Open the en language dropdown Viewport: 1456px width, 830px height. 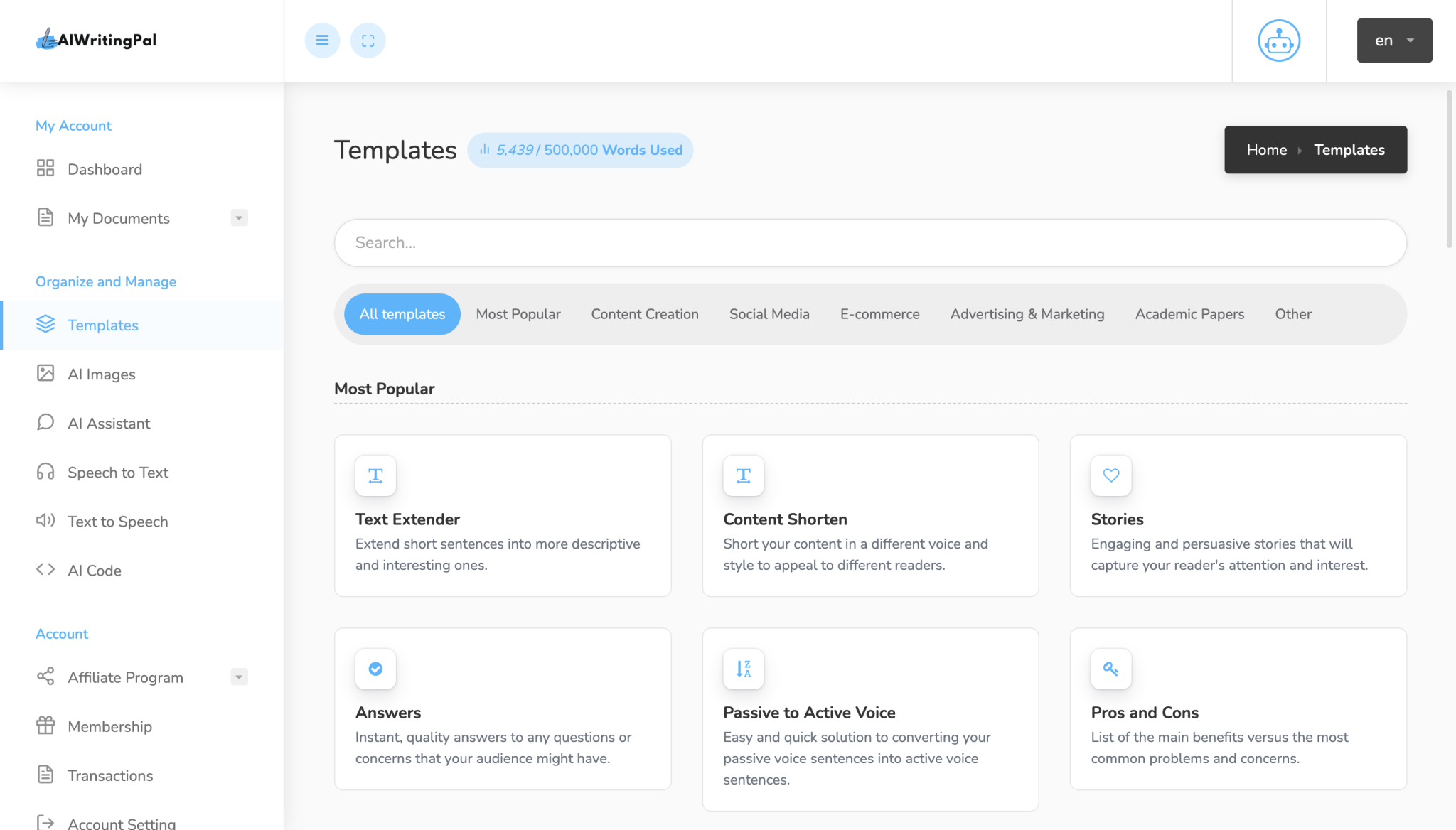1393,41
